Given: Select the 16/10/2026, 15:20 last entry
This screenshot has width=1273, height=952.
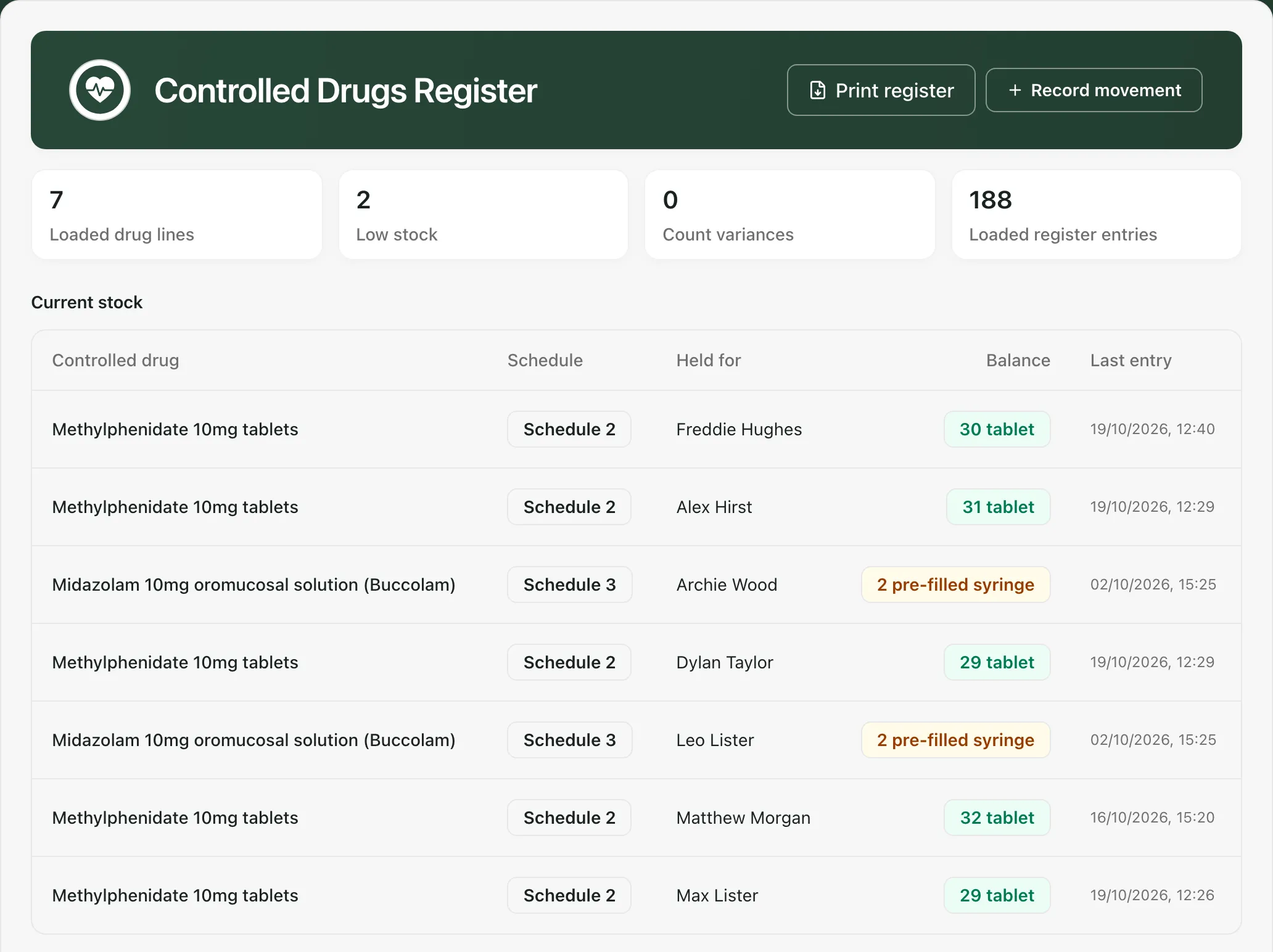Looking at the screenshot, I should [x=1152, y=818].
